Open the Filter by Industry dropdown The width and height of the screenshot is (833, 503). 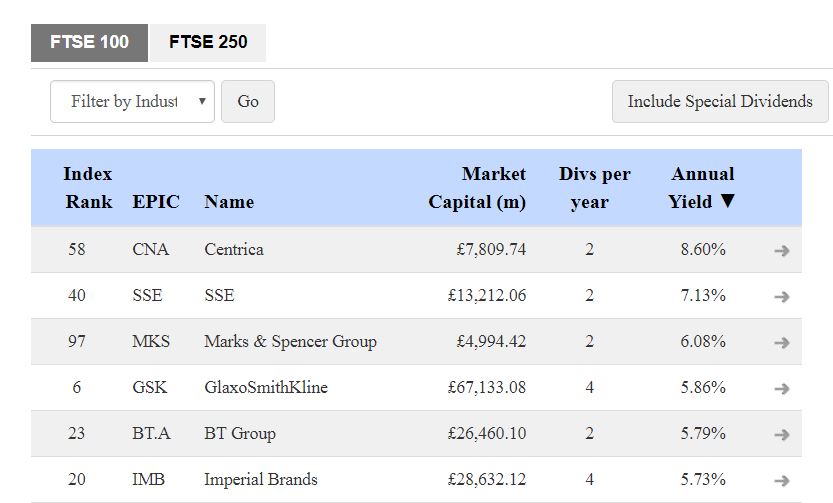click(x=132, y=102)
